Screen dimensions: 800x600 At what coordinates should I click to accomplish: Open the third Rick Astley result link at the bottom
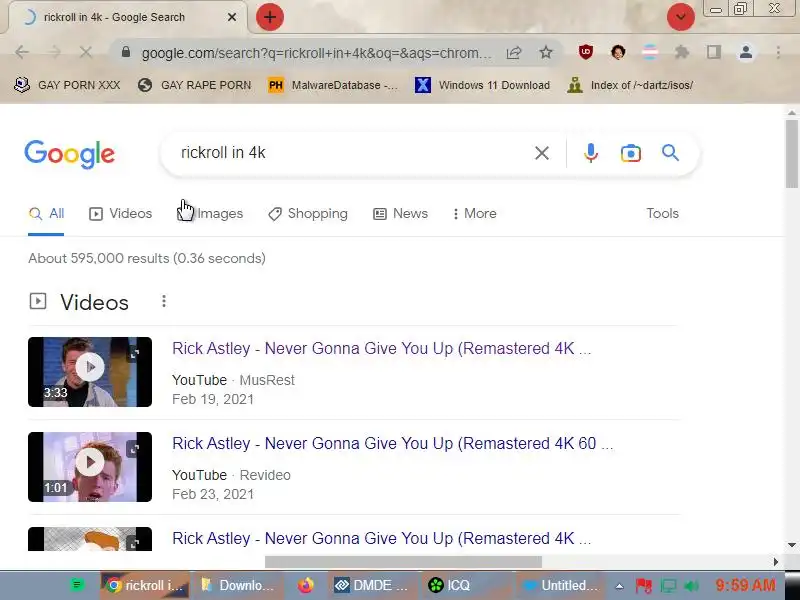pyautogui.click(x=382, y=538)
